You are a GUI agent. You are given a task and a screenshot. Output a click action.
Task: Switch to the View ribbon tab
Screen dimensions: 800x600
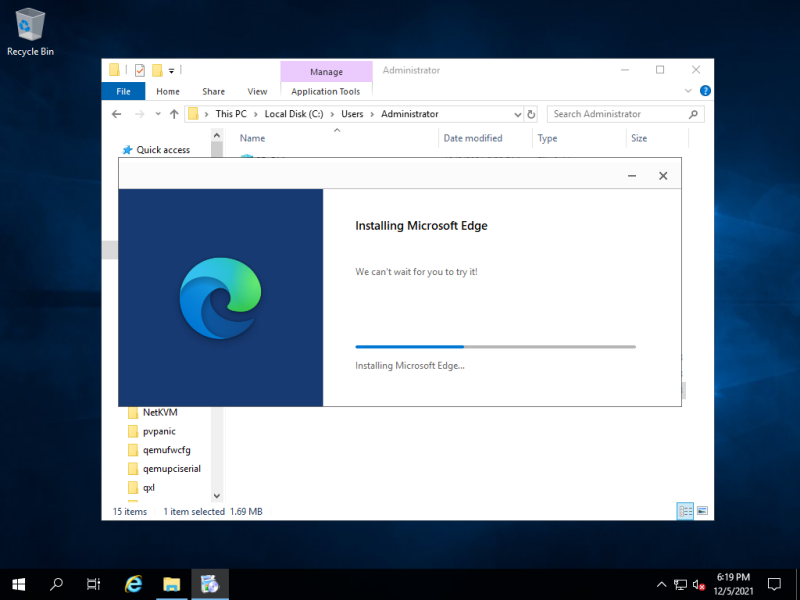257,91
